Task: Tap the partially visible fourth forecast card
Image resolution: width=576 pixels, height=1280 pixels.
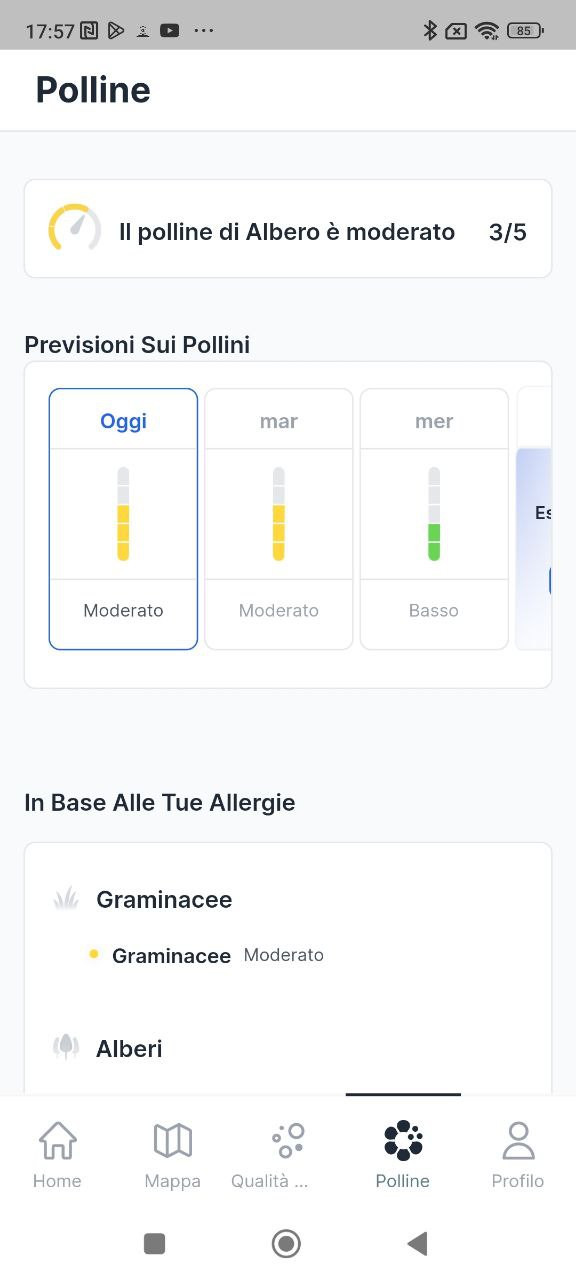Action: click(x=534, y=519)
